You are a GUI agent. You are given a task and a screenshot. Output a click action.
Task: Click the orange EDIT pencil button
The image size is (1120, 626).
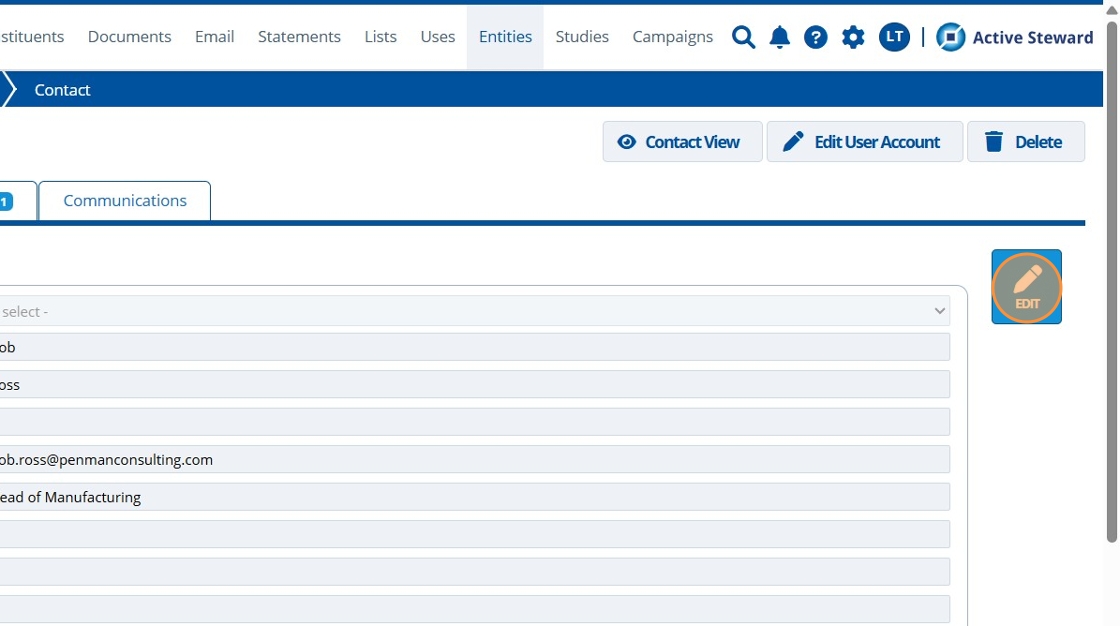(x=1026, y=287)
